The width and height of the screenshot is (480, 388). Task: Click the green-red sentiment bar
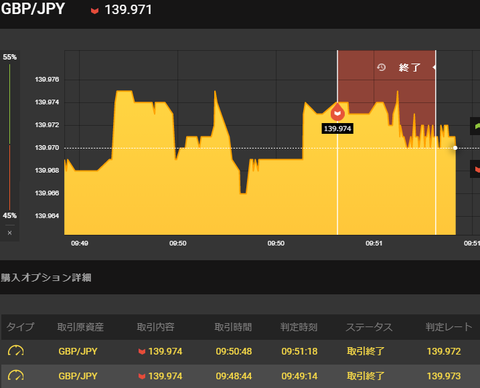click(x=10, y=137)
